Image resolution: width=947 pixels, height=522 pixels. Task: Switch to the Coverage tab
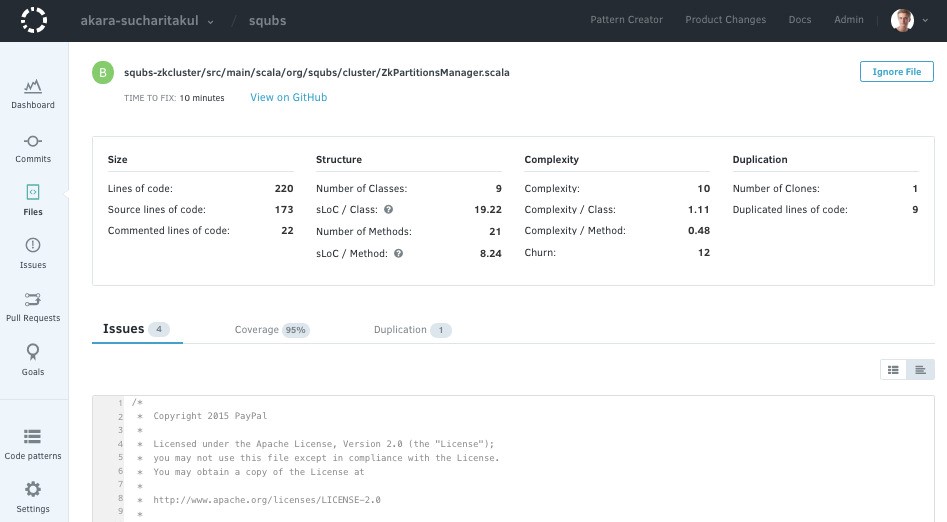tap(271, 330)
